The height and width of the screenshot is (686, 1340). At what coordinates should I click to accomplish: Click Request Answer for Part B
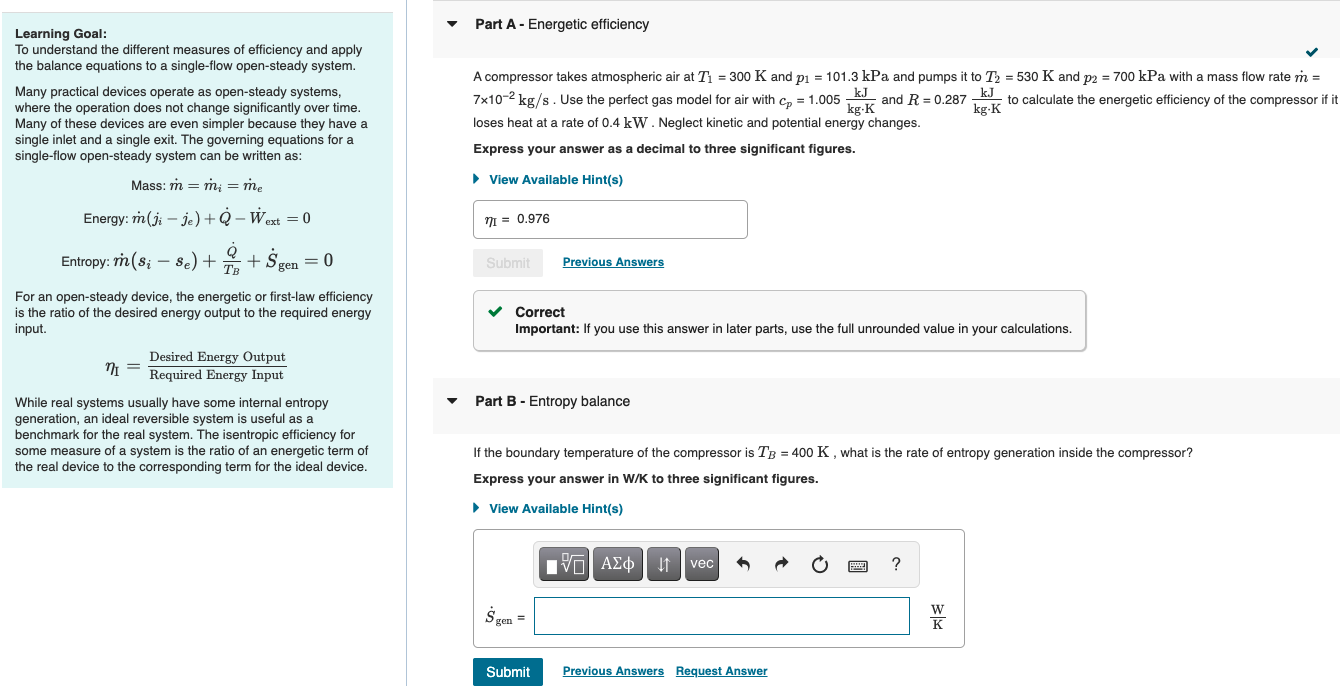[x=721, y=671]
